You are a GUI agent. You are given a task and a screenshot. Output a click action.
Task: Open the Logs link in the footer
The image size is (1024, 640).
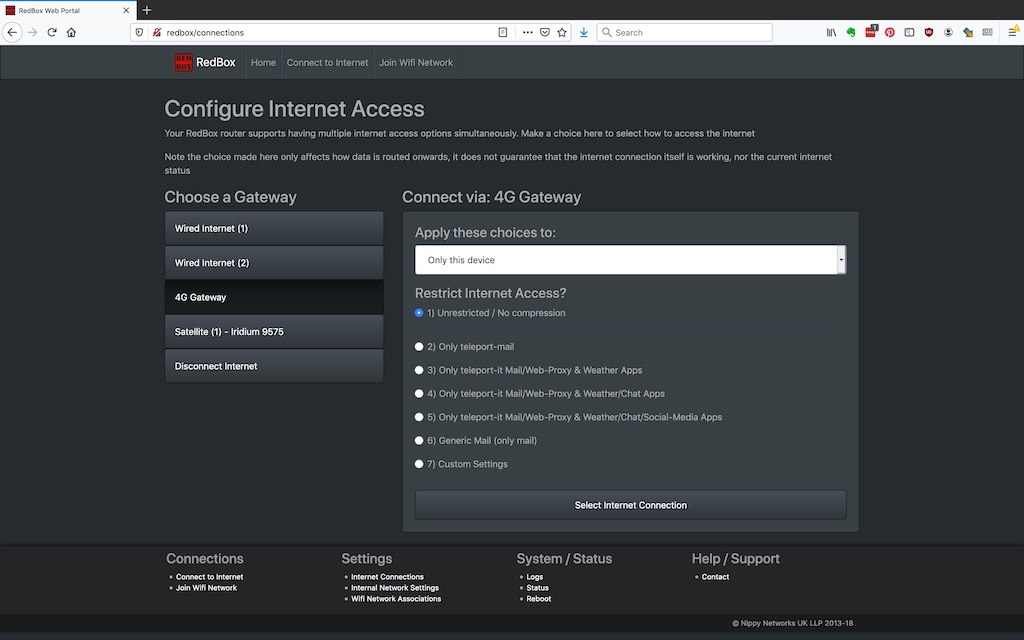click(535, 577)
